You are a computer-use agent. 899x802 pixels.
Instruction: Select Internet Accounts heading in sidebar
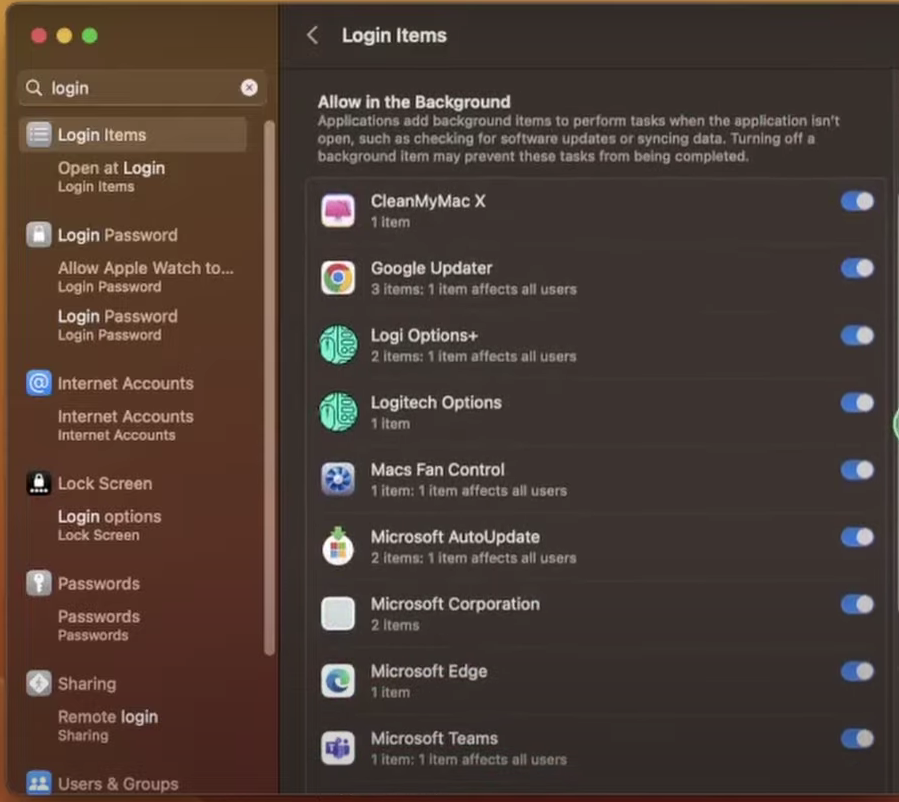tap(126, 383)
